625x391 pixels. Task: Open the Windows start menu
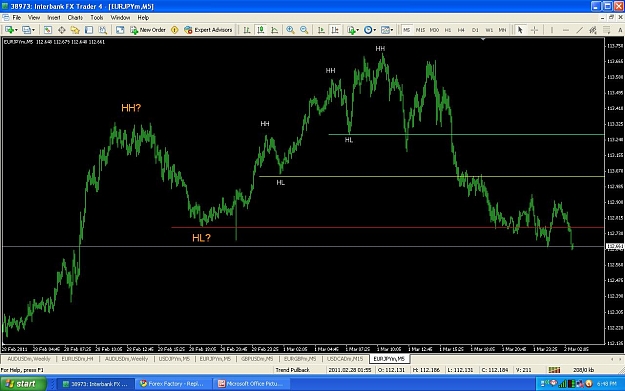23,384
